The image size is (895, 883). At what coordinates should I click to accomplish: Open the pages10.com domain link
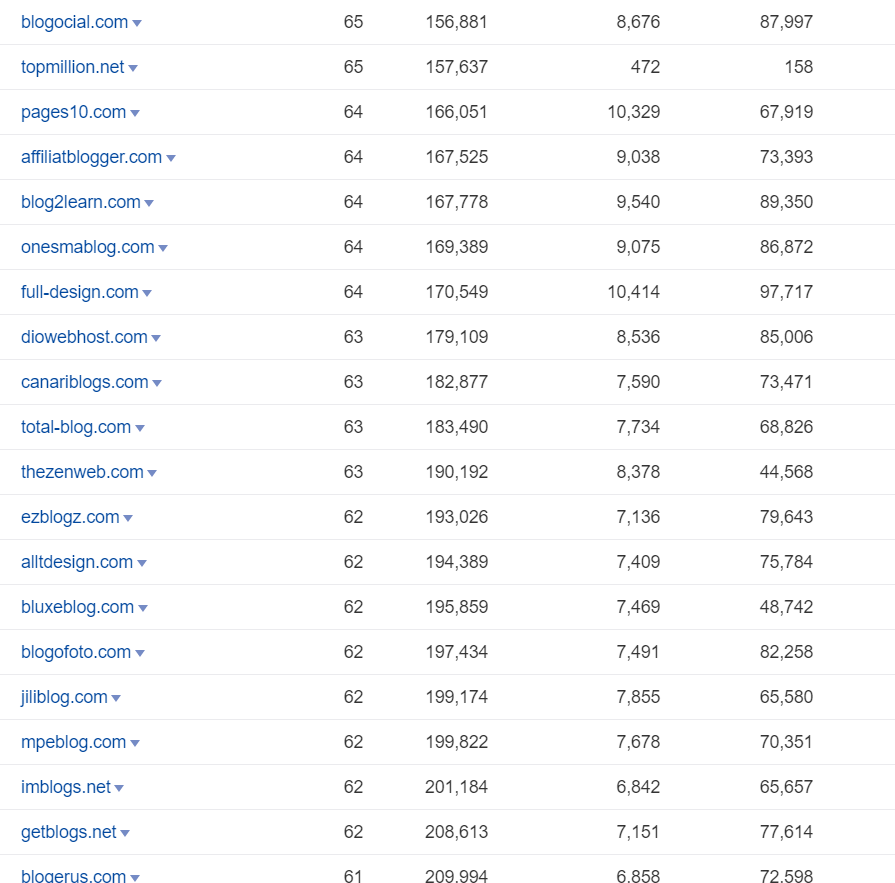73,112
